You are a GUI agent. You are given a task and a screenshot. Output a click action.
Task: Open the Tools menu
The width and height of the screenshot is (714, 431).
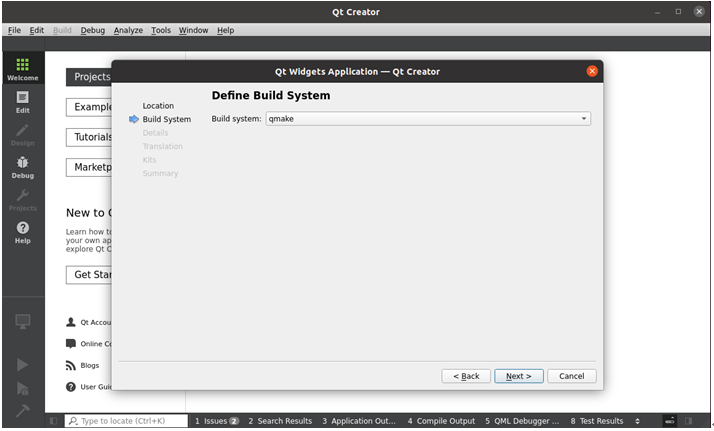pyautogui.click(x=161, y=30)
